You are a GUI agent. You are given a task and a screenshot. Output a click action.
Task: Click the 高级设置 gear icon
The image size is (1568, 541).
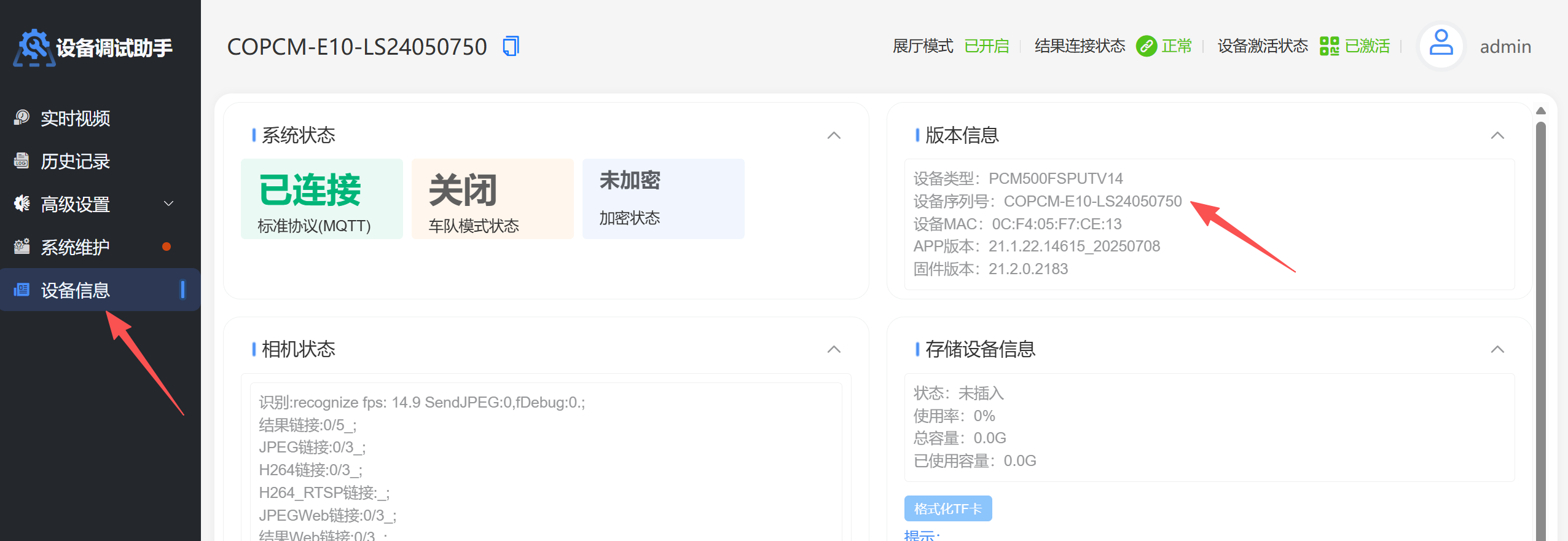point(22,203)
